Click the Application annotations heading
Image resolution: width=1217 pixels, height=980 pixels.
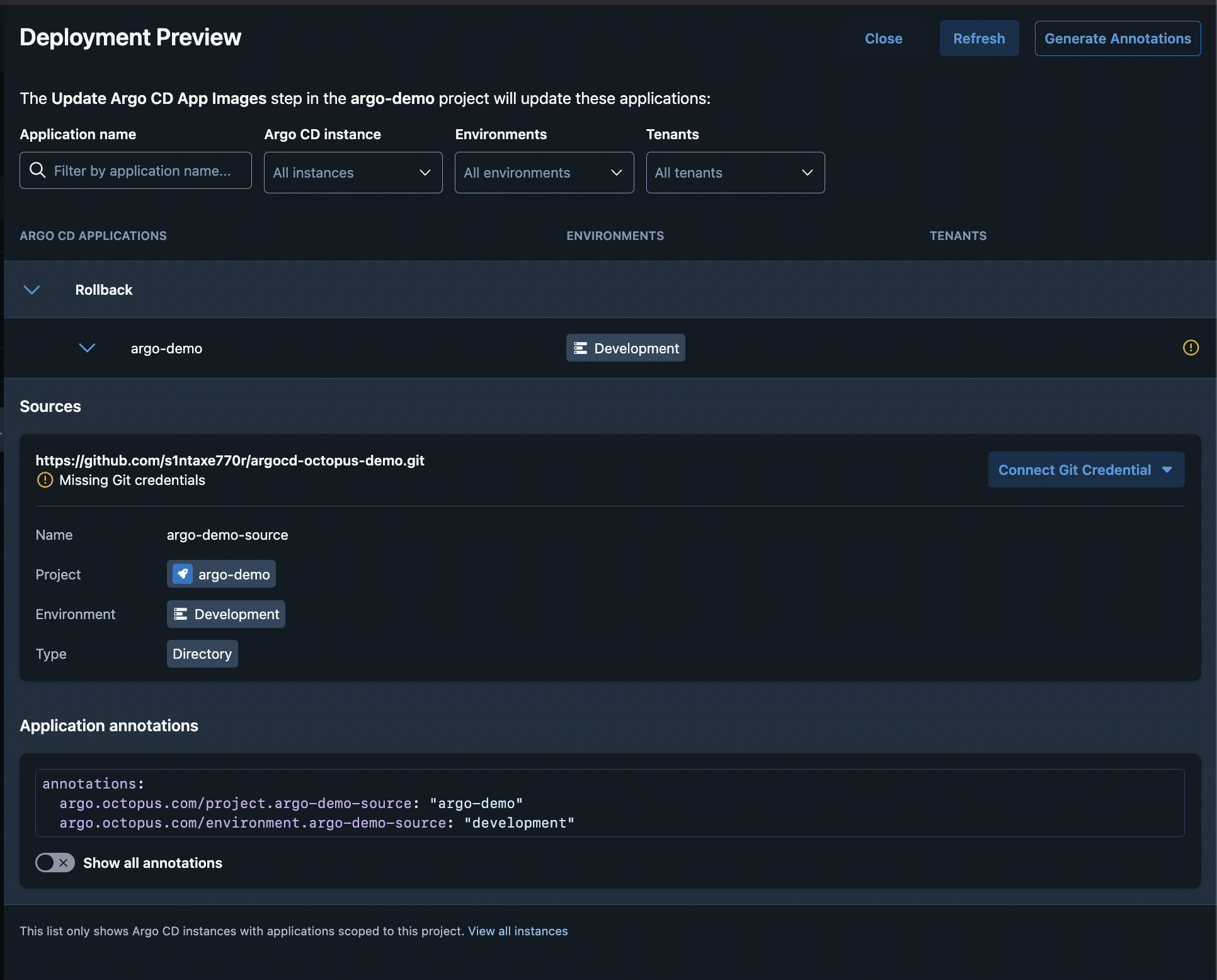109,726
